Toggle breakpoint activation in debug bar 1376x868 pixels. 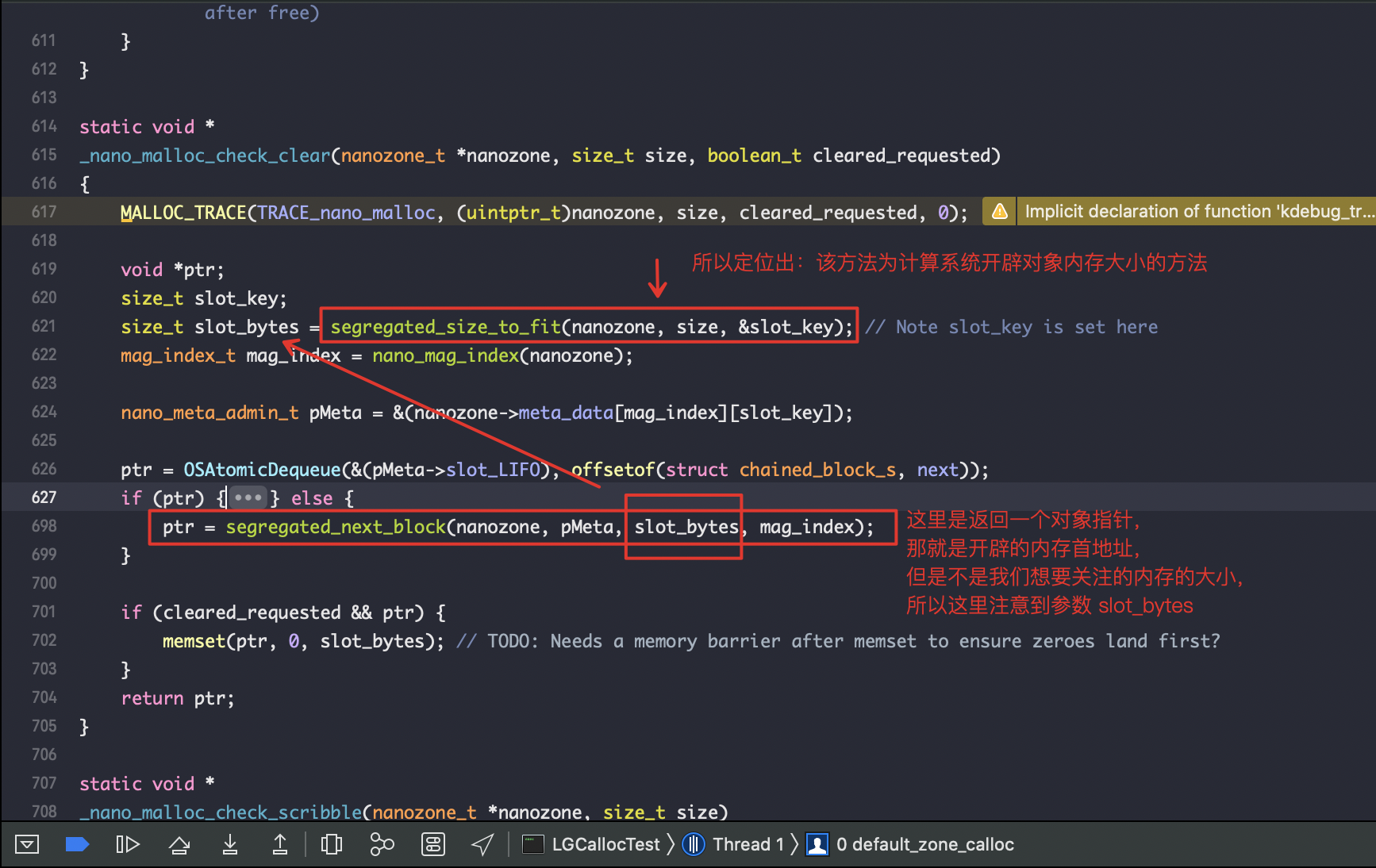coord(77,844)
